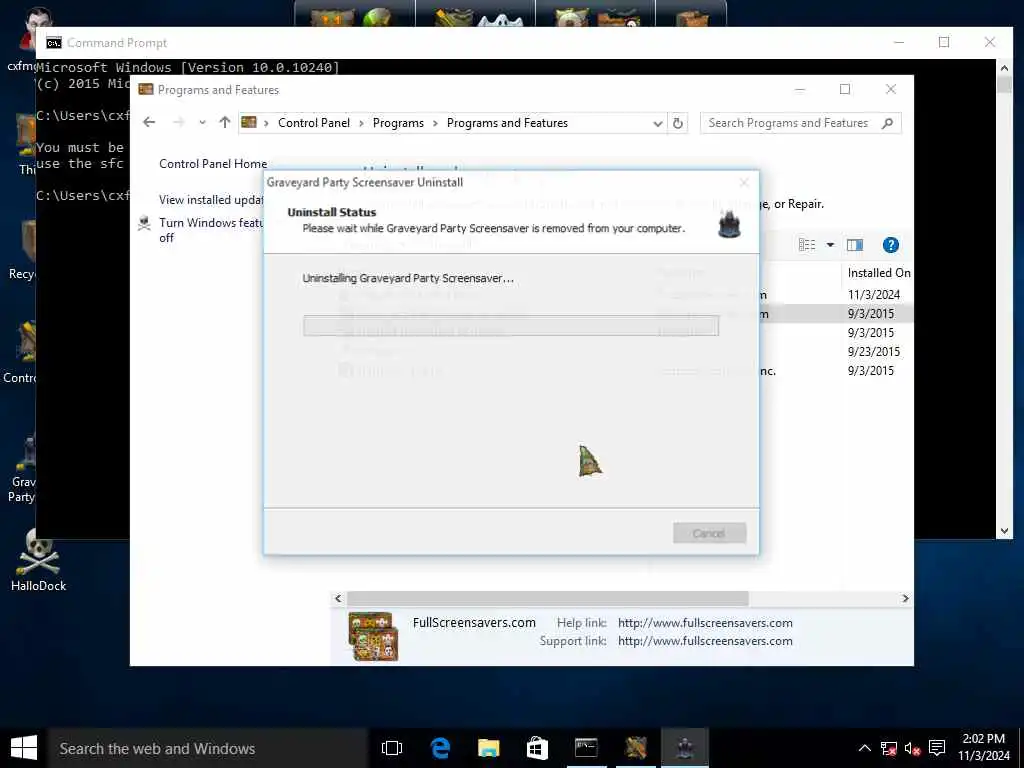This screenshot has width=1024, height=768.
Task: Open Action Center notifications icon
Action: coord(937,748)
